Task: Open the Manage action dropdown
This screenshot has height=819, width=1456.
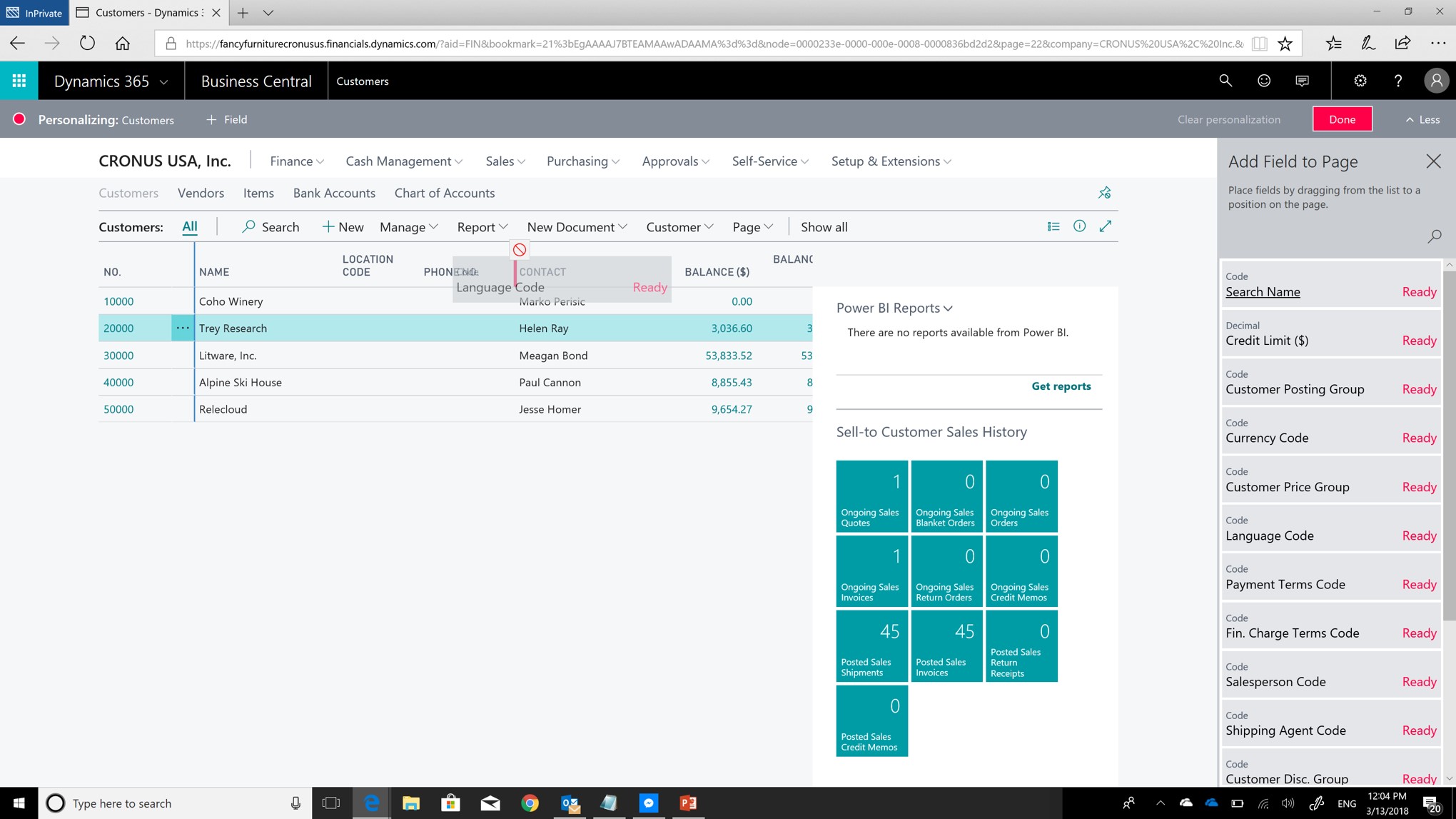Action: 409,227
